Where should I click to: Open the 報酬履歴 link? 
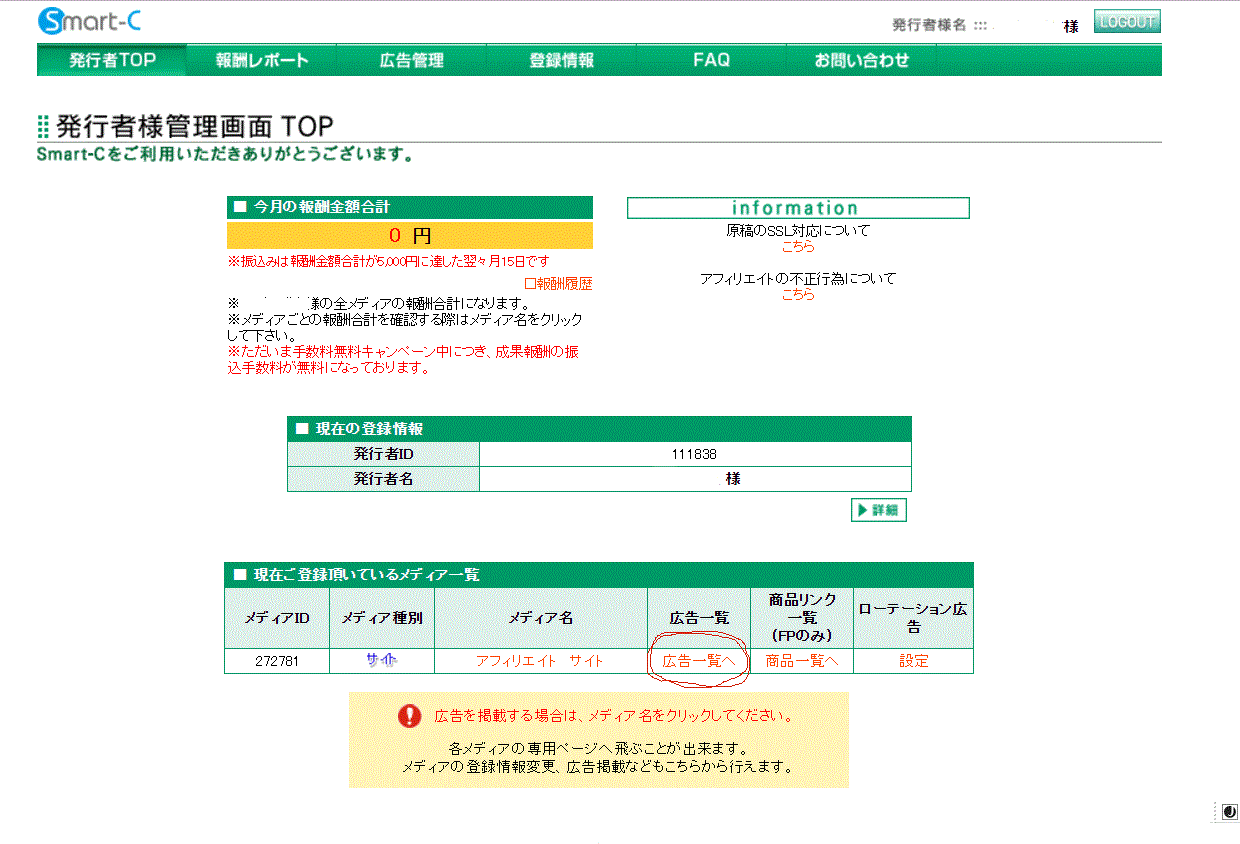point(559,284)
